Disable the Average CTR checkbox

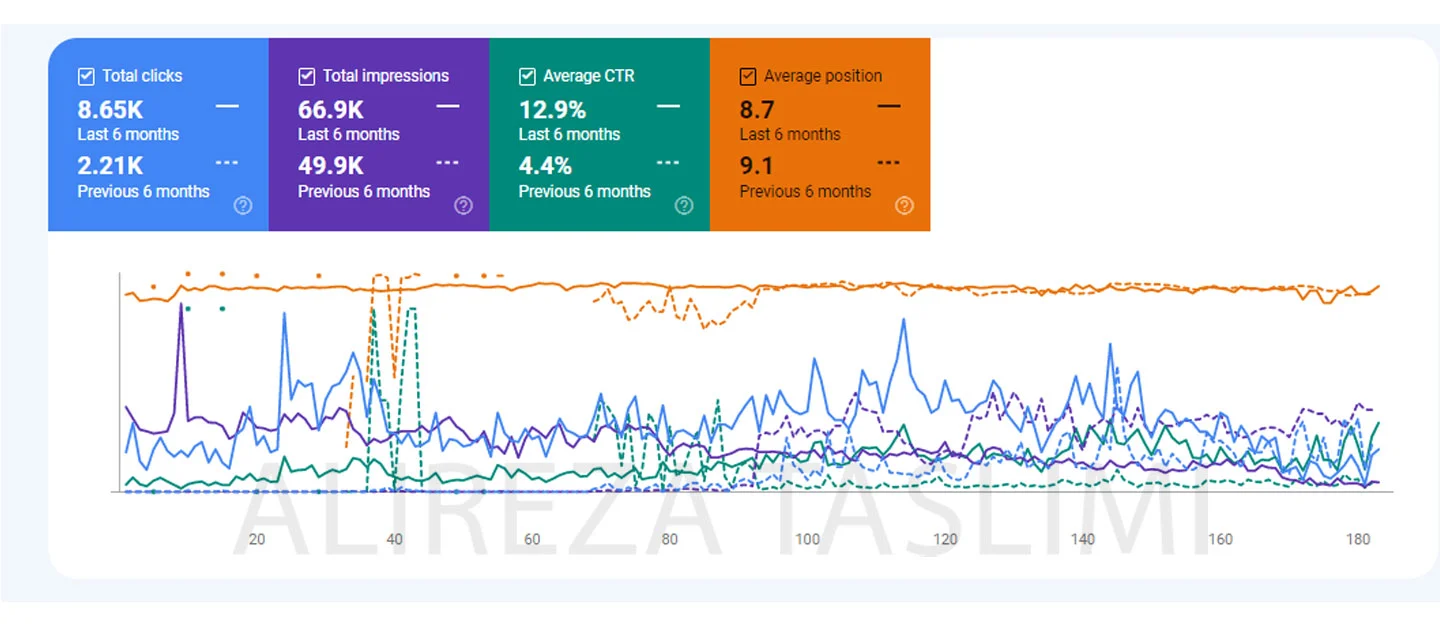[x=527, y=76]
